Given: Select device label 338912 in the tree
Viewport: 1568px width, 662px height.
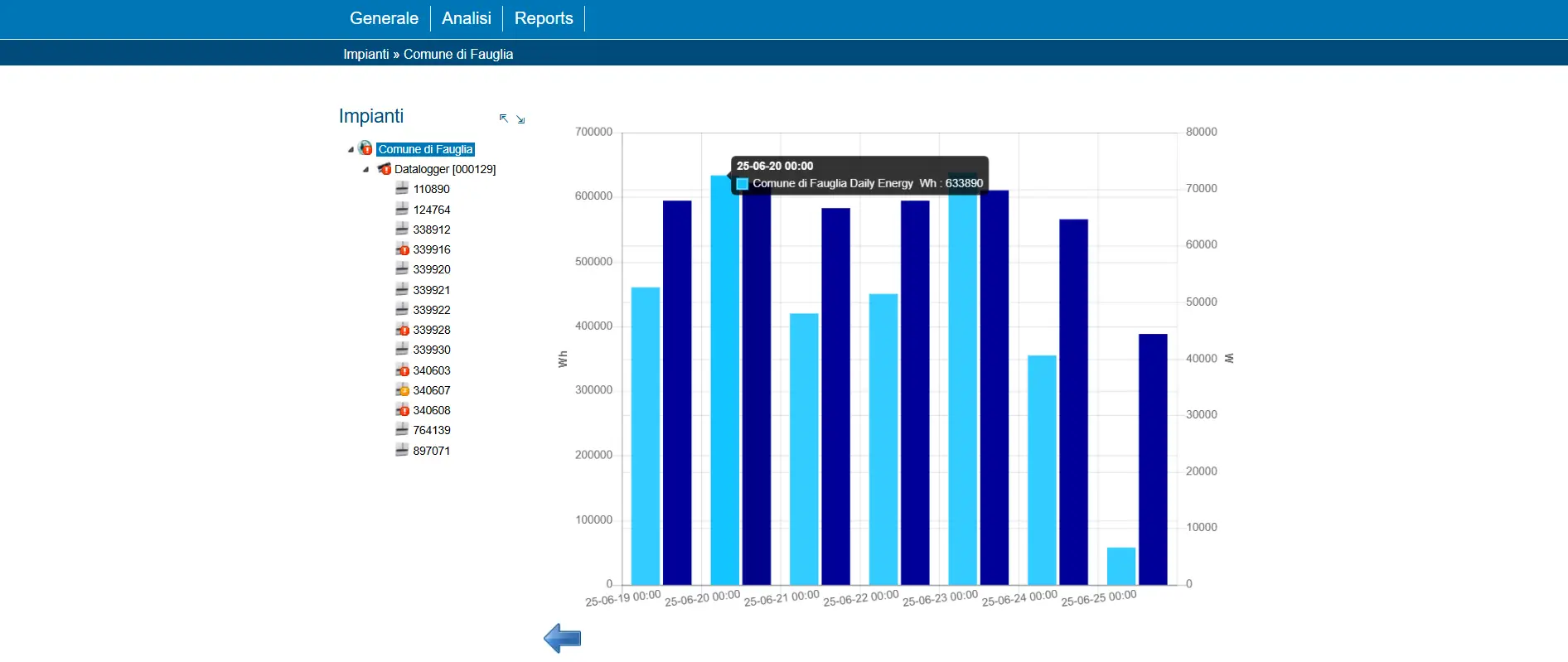Looking at the screenshot, I should [x=432, y=230].
